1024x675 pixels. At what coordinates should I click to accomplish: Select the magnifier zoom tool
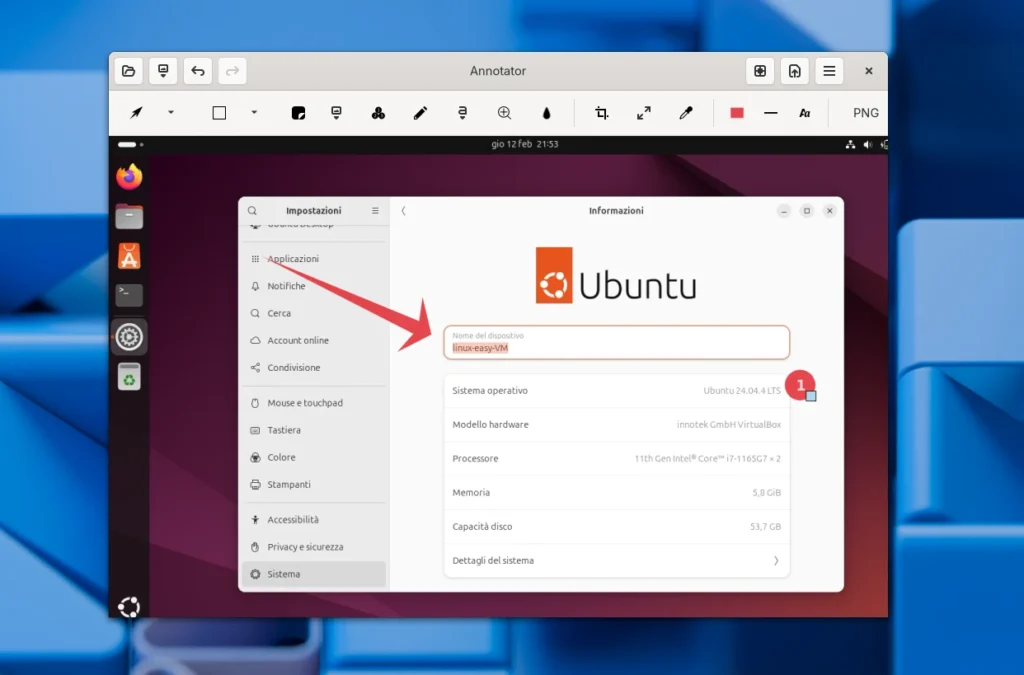(504, 112)
